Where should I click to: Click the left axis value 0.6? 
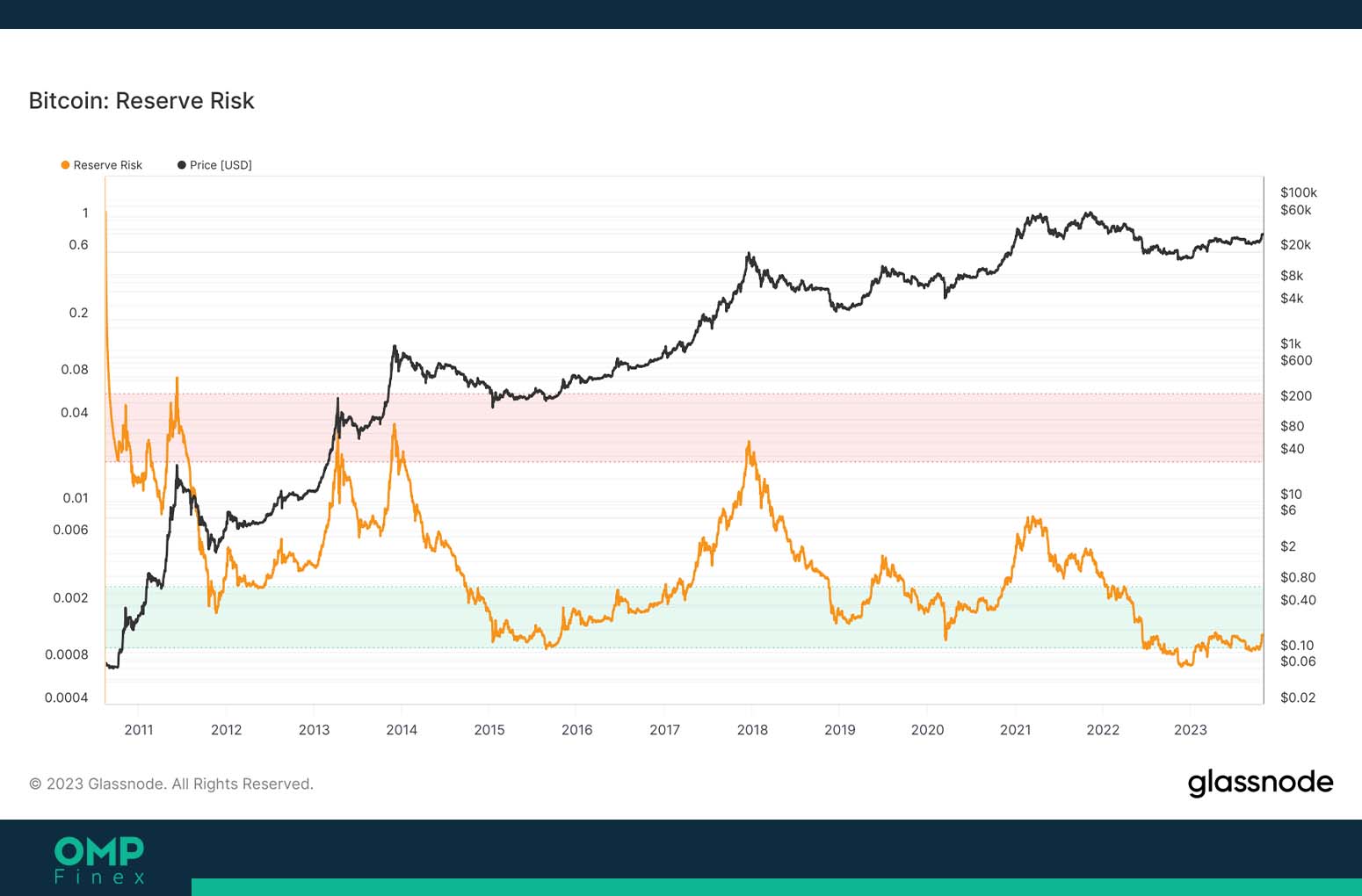click(x=79, y=245)
